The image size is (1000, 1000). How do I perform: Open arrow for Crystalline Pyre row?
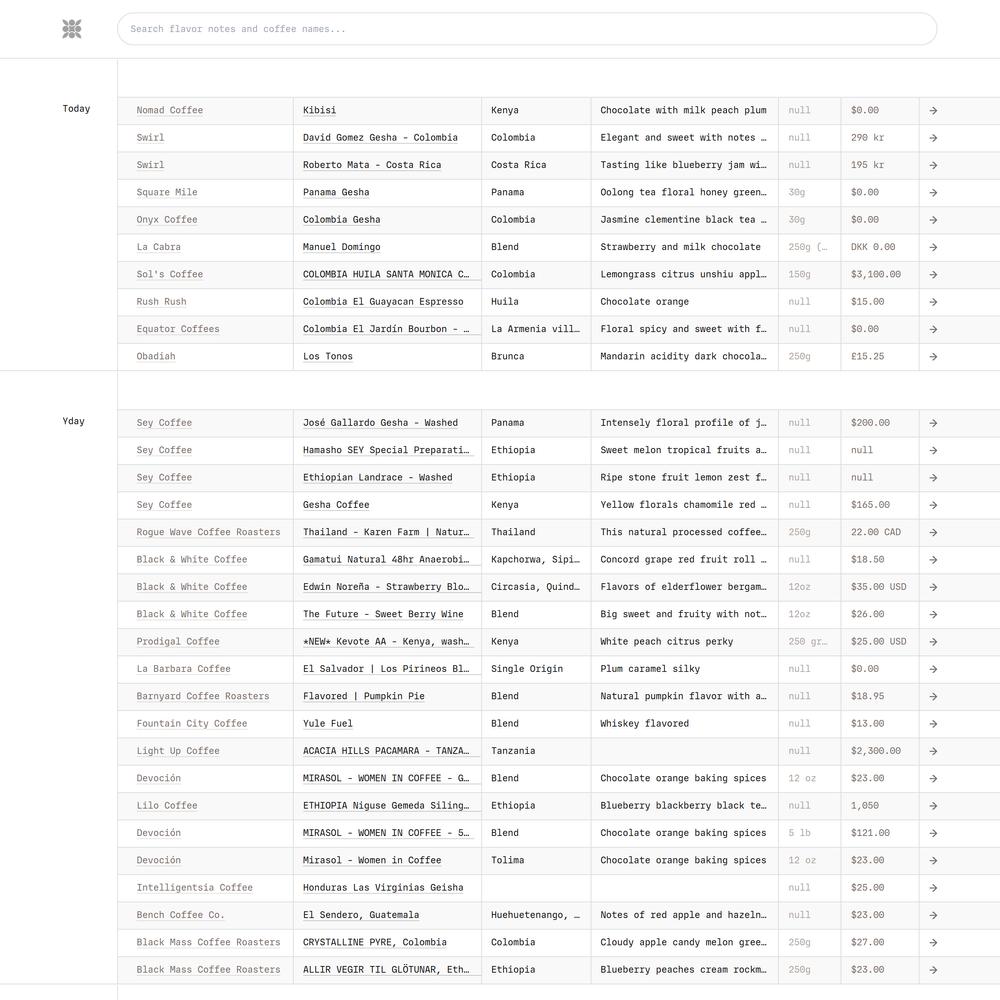(x=933, y=943)
